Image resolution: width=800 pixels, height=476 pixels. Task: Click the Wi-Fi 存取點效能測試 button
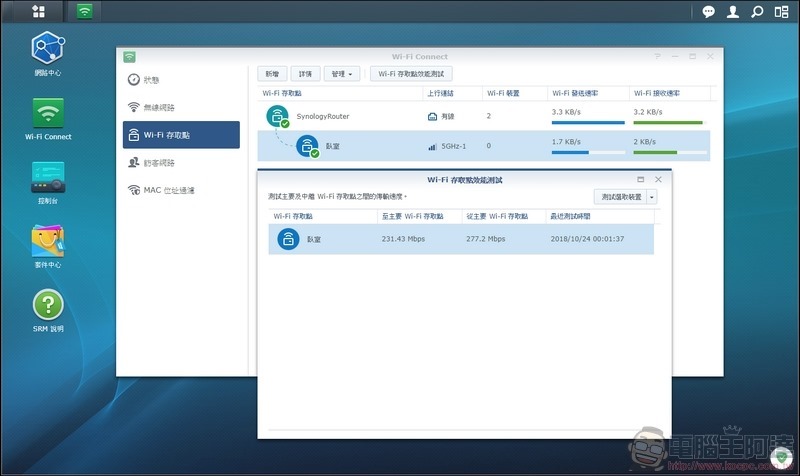411,74
